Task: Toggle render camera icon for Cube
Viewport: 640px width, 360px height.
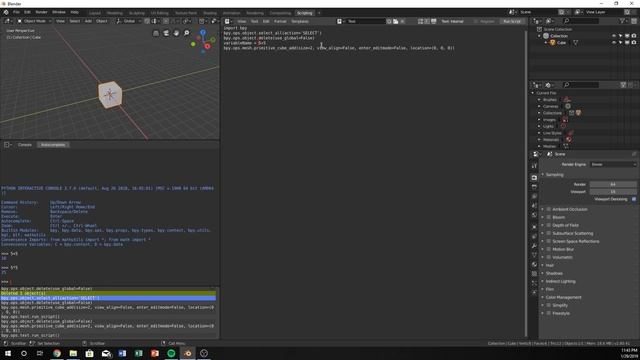Action: tap(634, 42)
